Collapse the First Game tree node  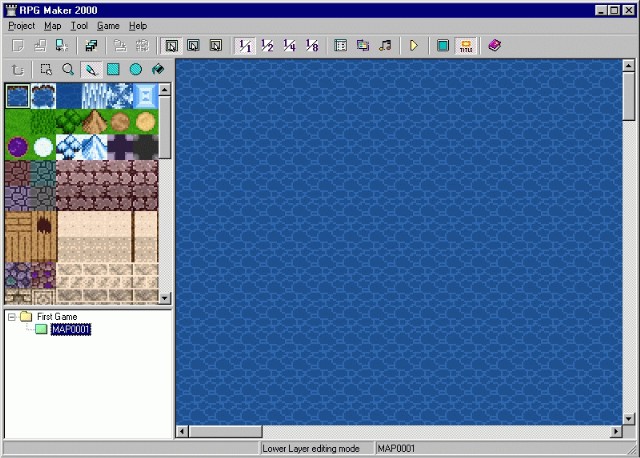(x=12, y=317)
